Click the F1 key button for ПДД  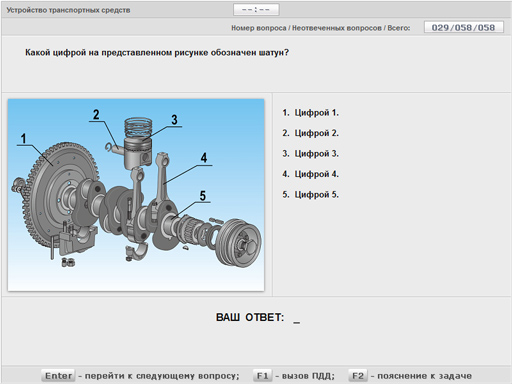click(262, 376)
